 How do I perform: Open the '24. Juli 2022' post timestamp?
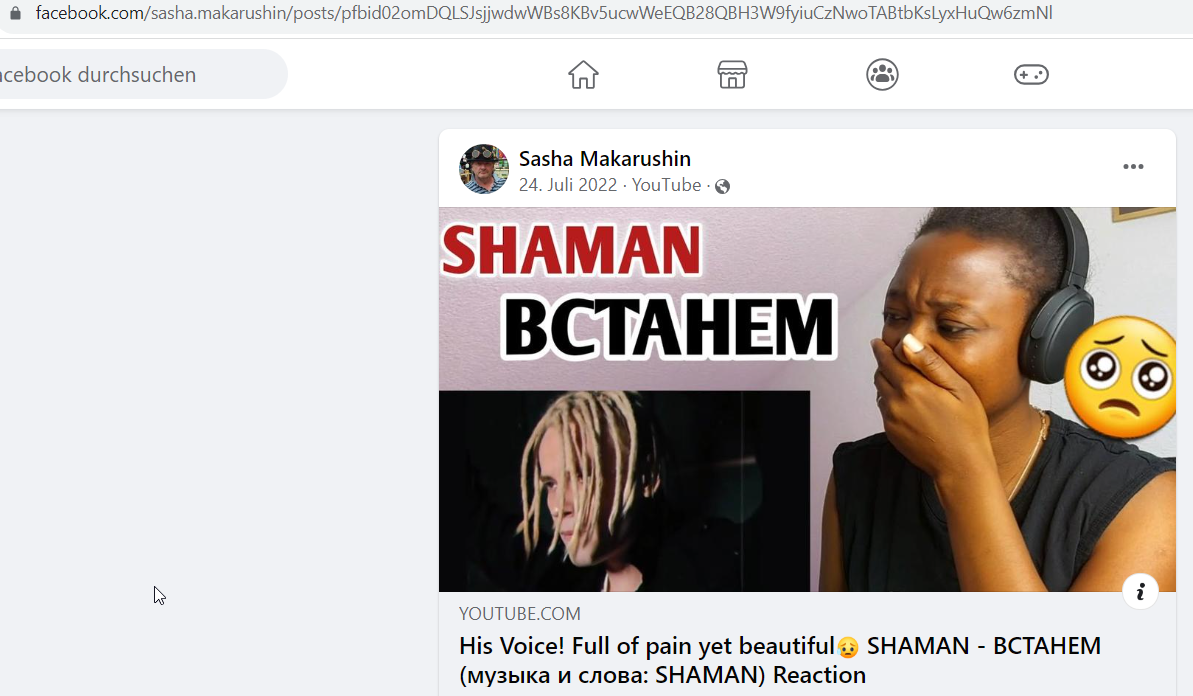pos(568,185)
